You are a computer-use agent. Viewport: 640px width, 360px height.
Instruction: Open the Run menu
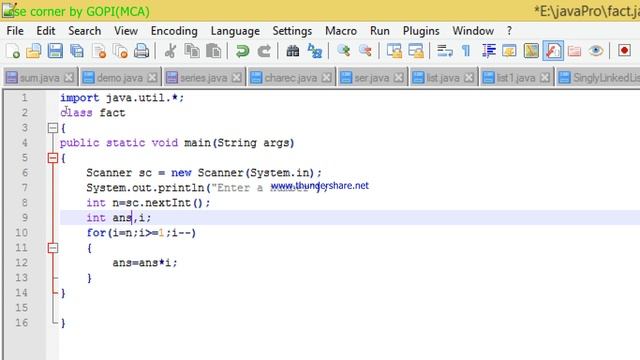click(380, 31)
